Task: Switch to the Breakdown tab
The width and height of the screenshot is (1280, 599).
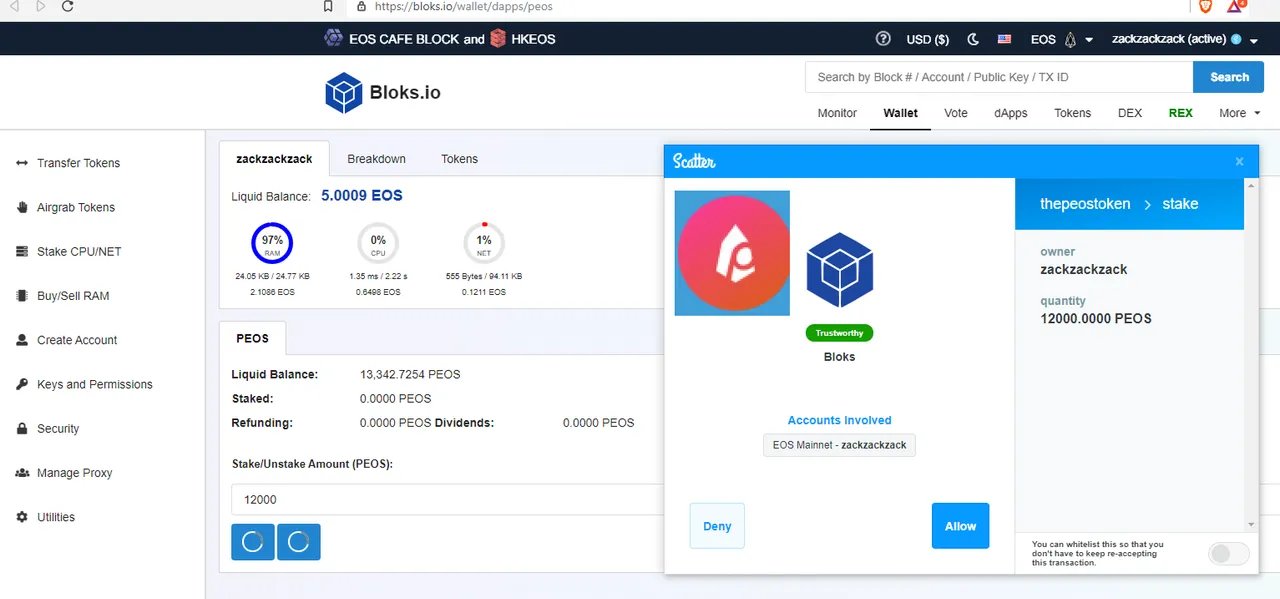Action: [376, 159]
